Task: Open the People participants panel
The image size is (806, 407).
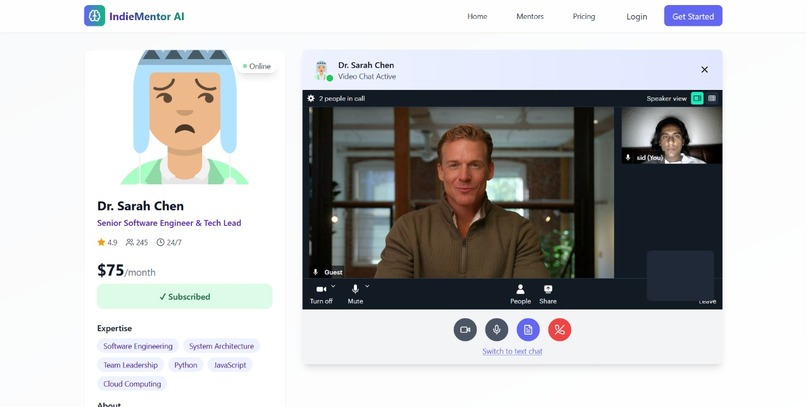Action: point(520,294)
